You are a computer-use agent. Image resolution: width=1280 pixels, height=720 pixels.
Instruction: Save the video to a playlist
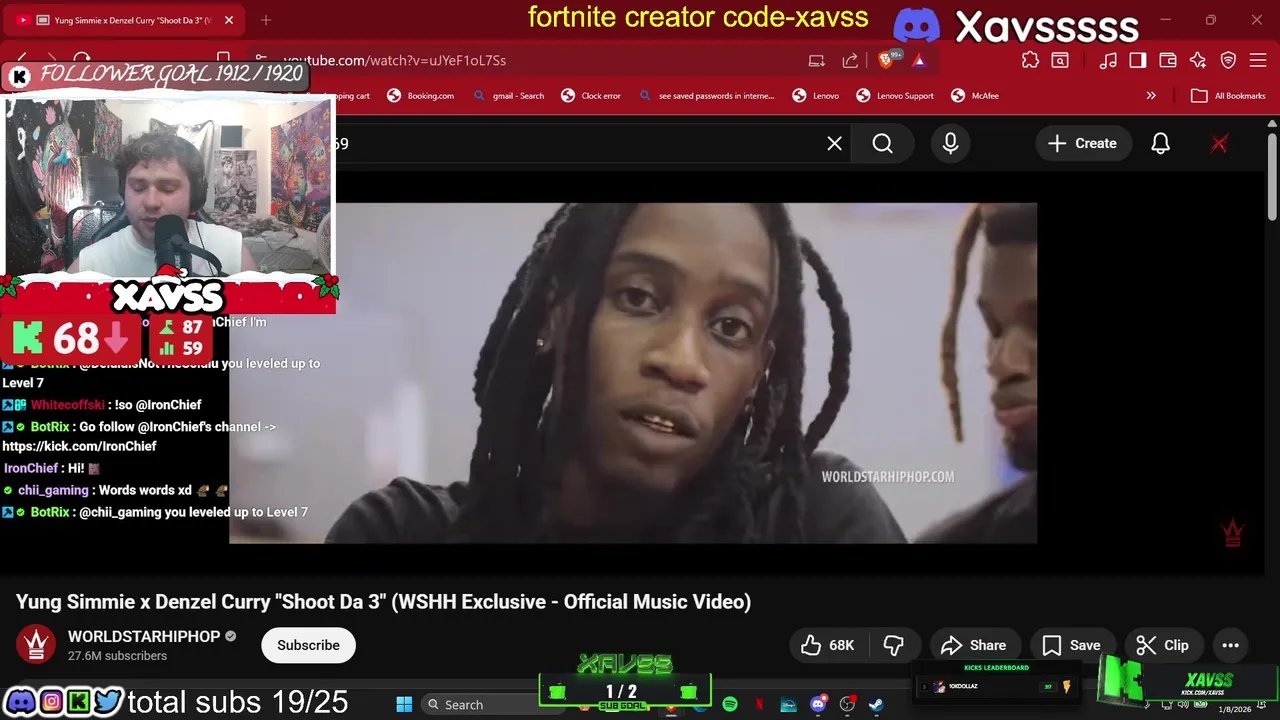click(1071, 645)
